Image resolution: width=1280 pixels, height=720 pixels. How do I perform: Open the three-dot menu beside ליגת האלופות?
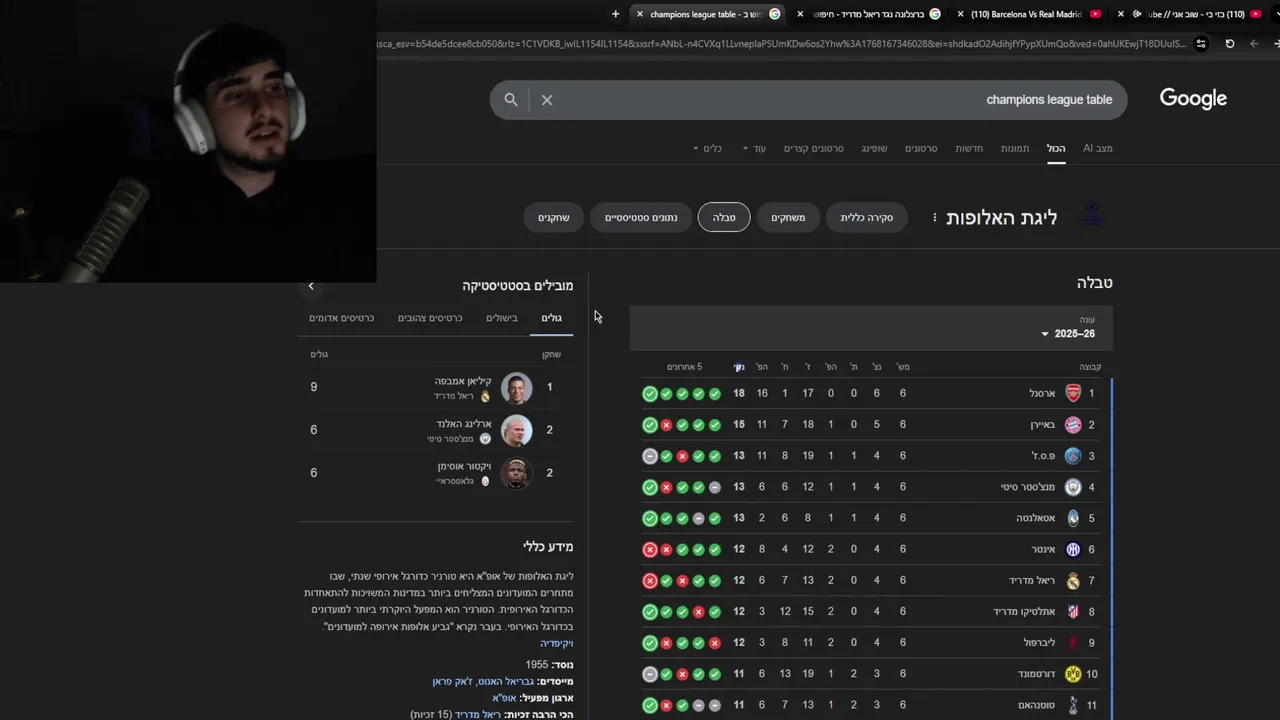(935, 217)
